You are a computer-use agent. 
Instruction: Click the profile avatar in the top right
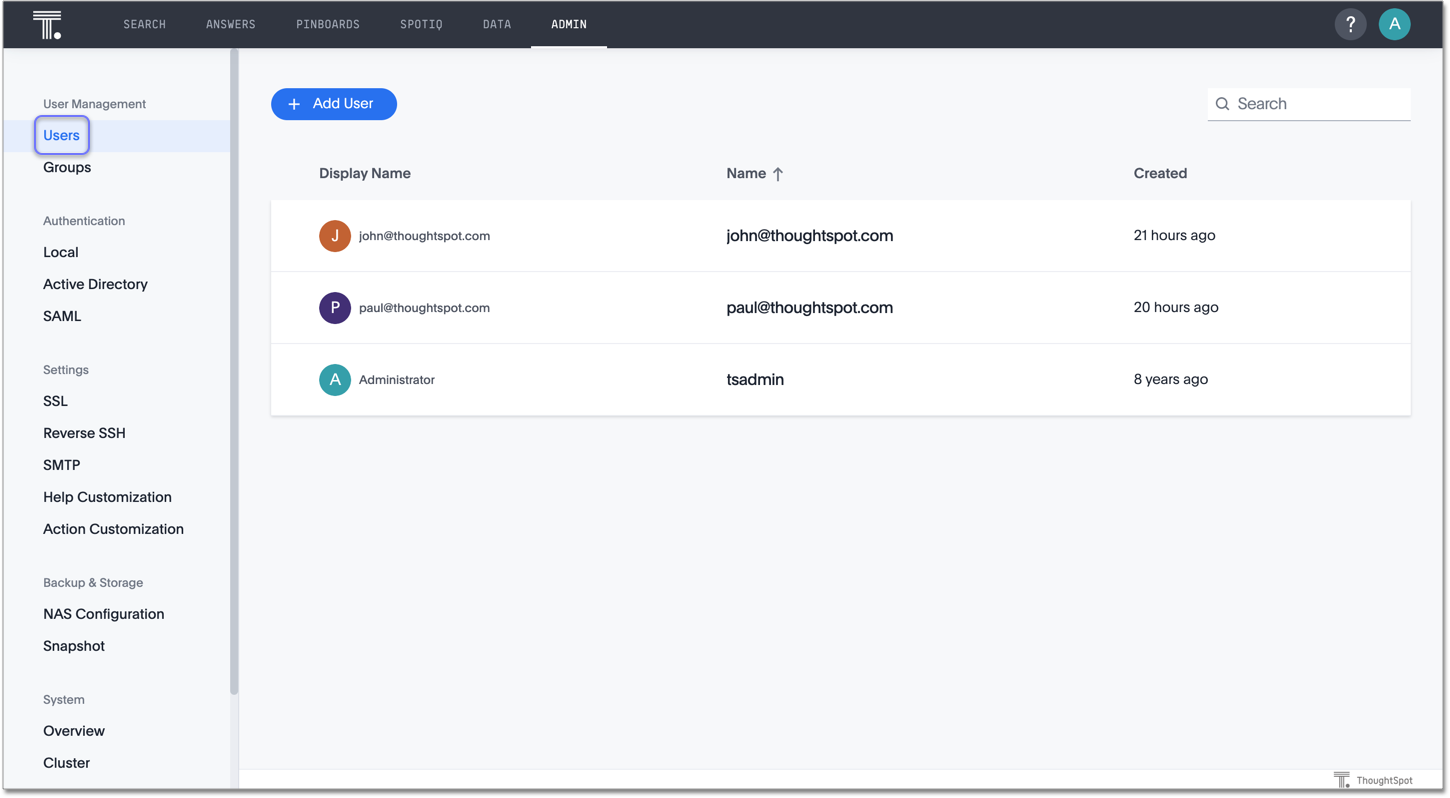coord(1395,24)
